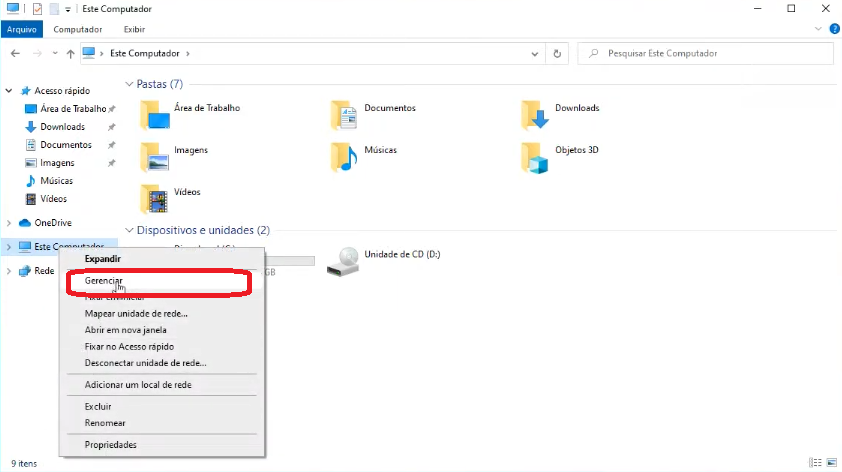Expand the Rede tree node

click(x=9, y=271)
